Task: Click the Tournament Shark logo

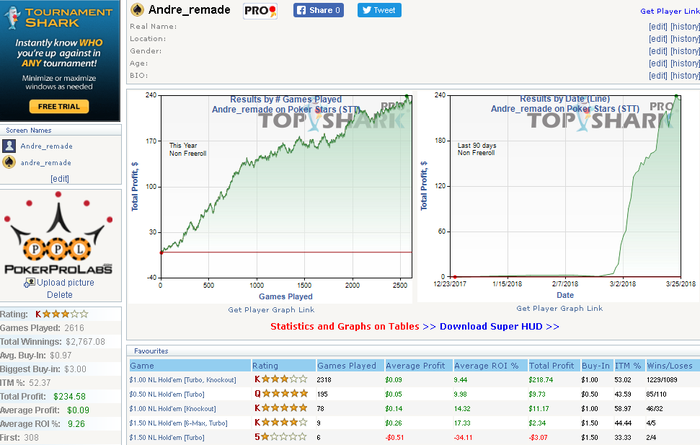Action: [x=58, y=18]
